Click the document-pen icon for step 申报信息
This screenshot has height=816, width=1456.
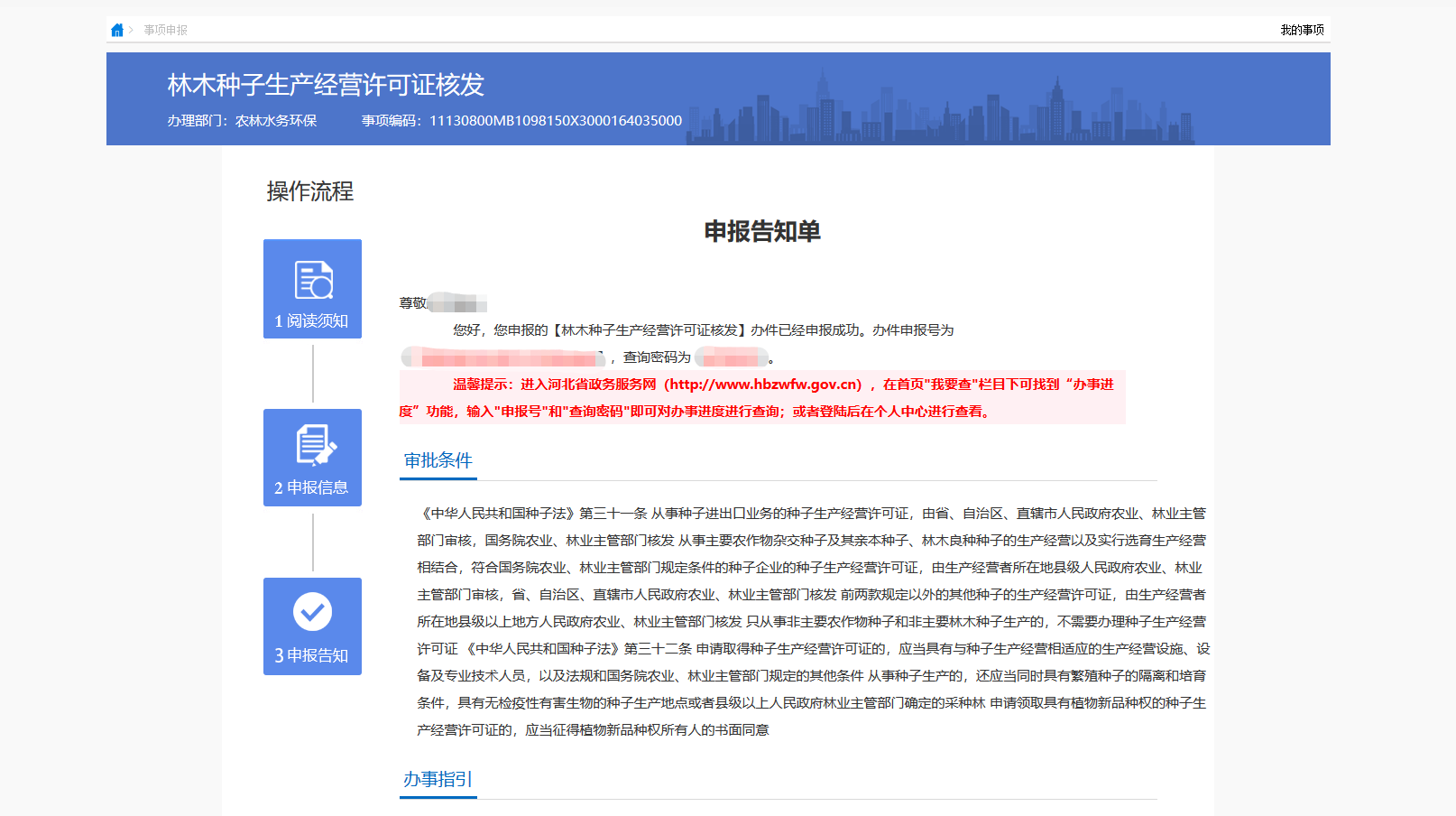[312, 446]
